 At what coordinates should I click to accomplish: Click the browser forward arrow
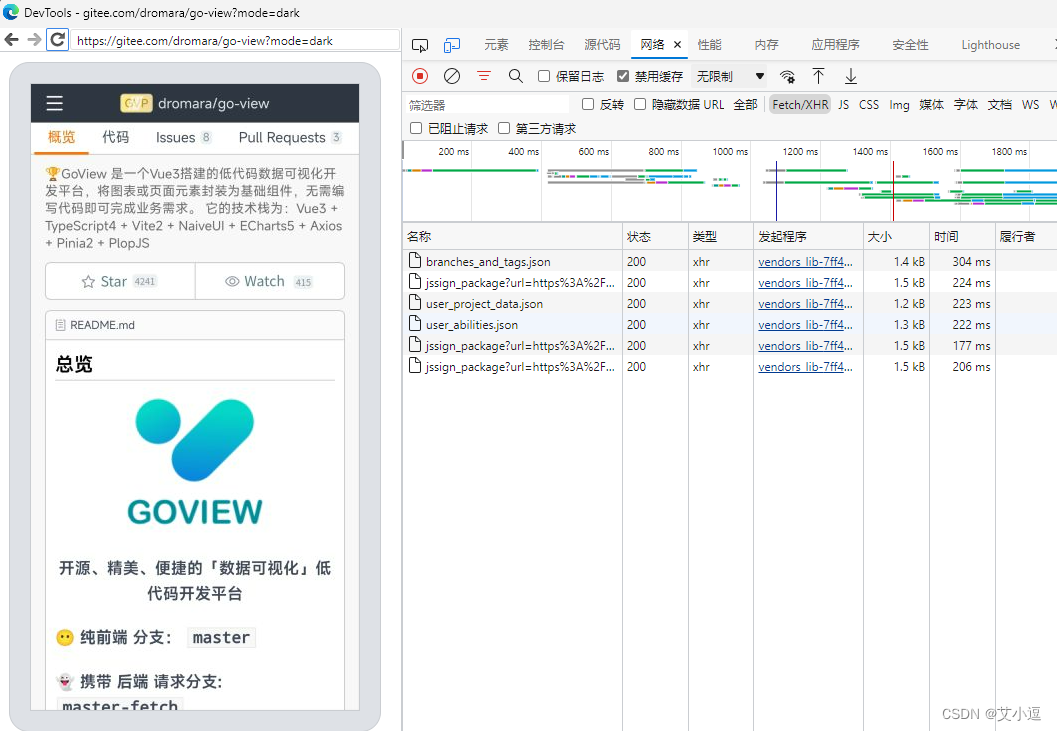(x=34, y=40)
